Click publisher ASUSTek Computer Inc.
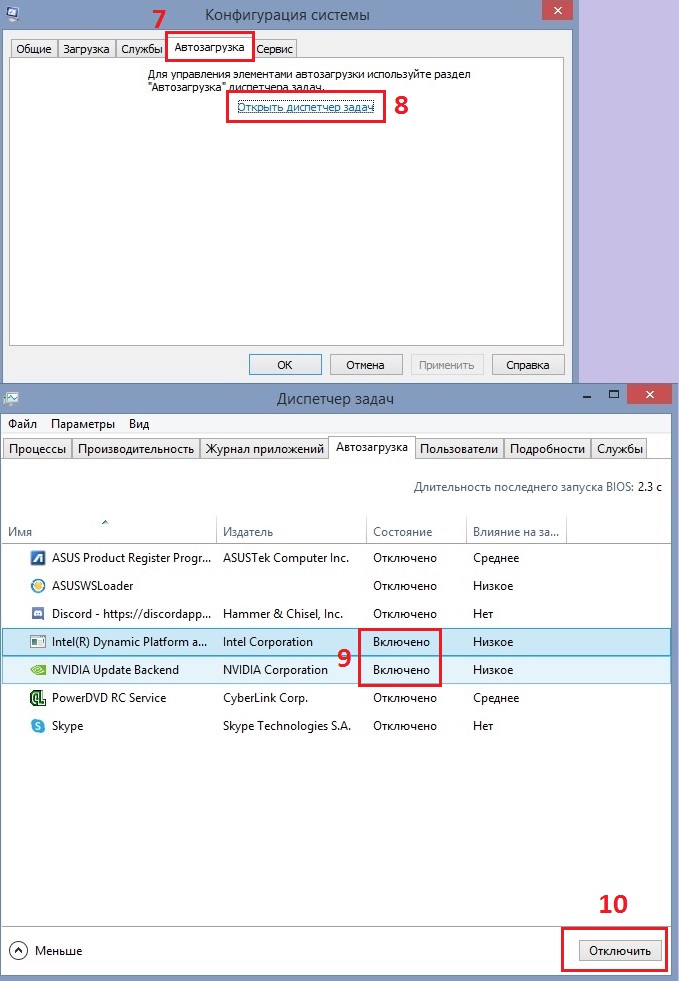 (286, 557)
